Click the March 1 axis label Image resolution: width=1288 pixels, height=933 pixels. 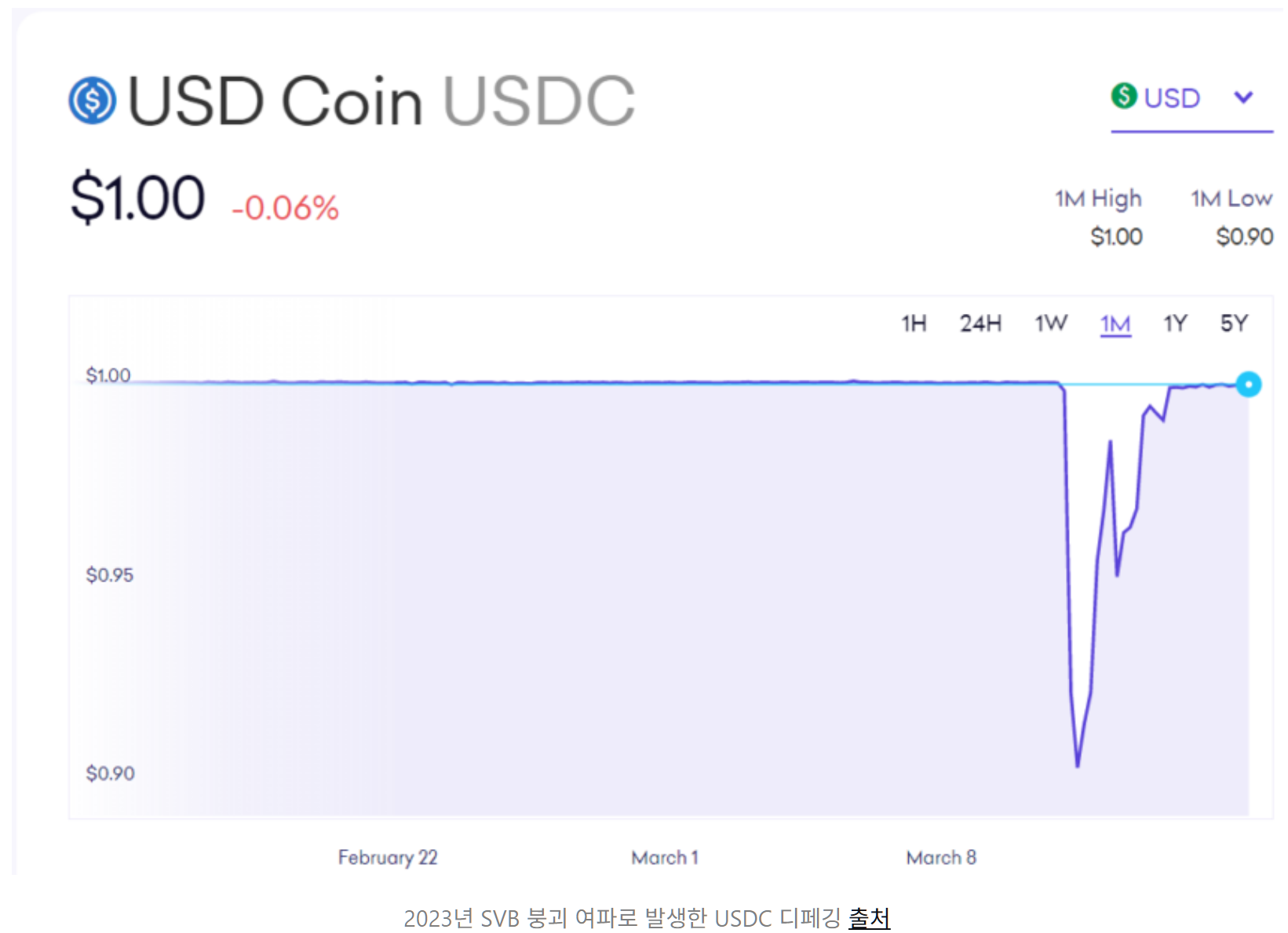tap(665, 858)
